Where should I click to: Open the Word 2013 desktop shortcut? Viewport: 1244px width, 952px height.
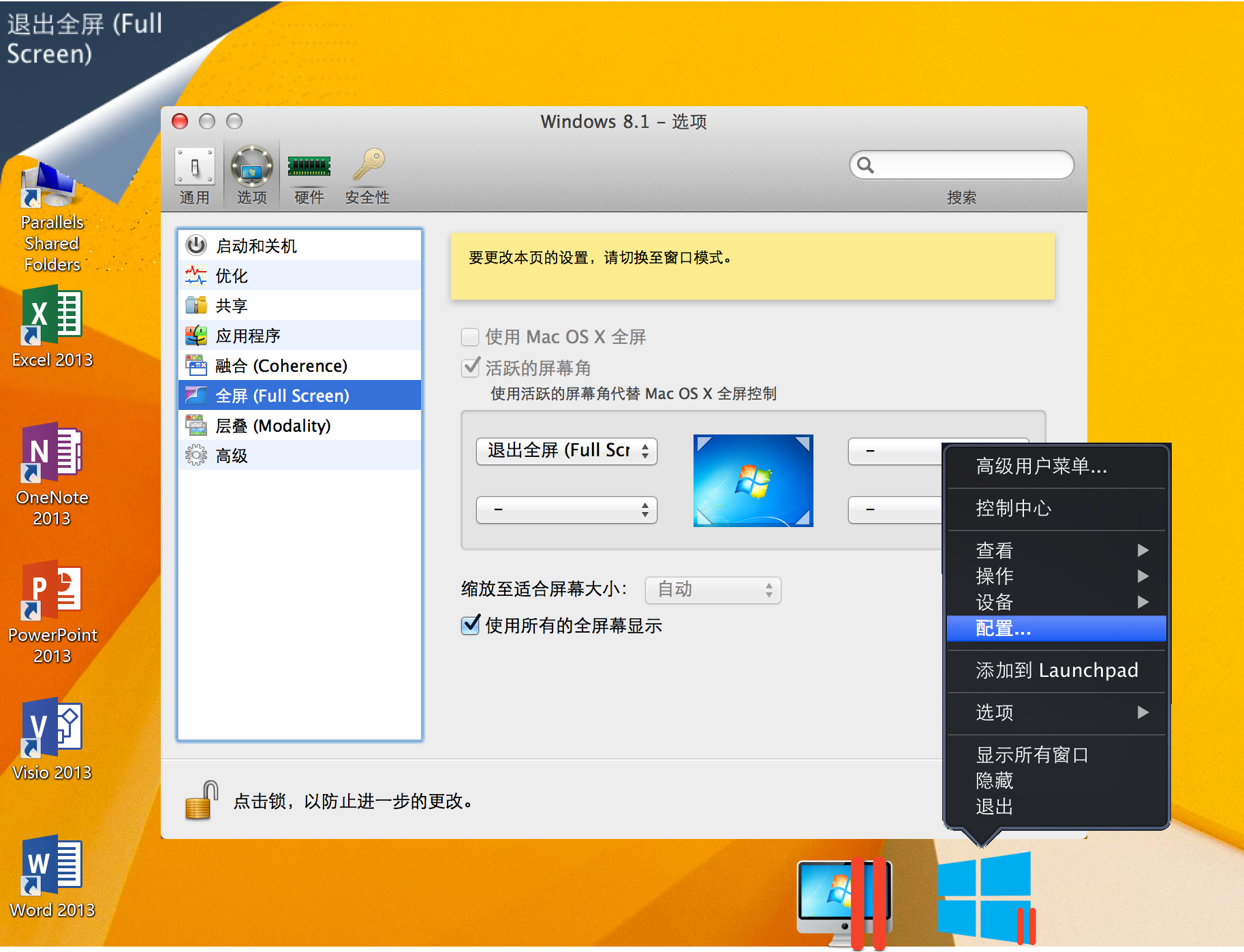[x=52, y=878]
